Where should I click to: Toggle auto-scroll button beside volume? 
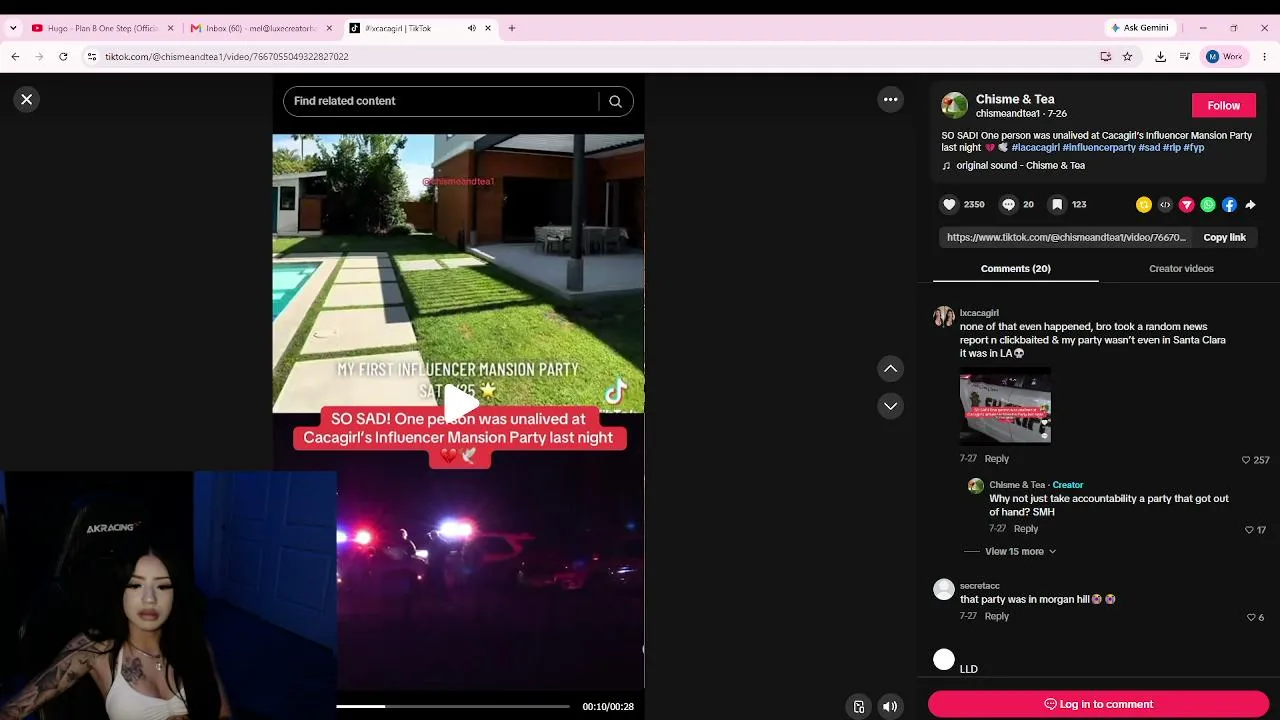pos(858,707)
